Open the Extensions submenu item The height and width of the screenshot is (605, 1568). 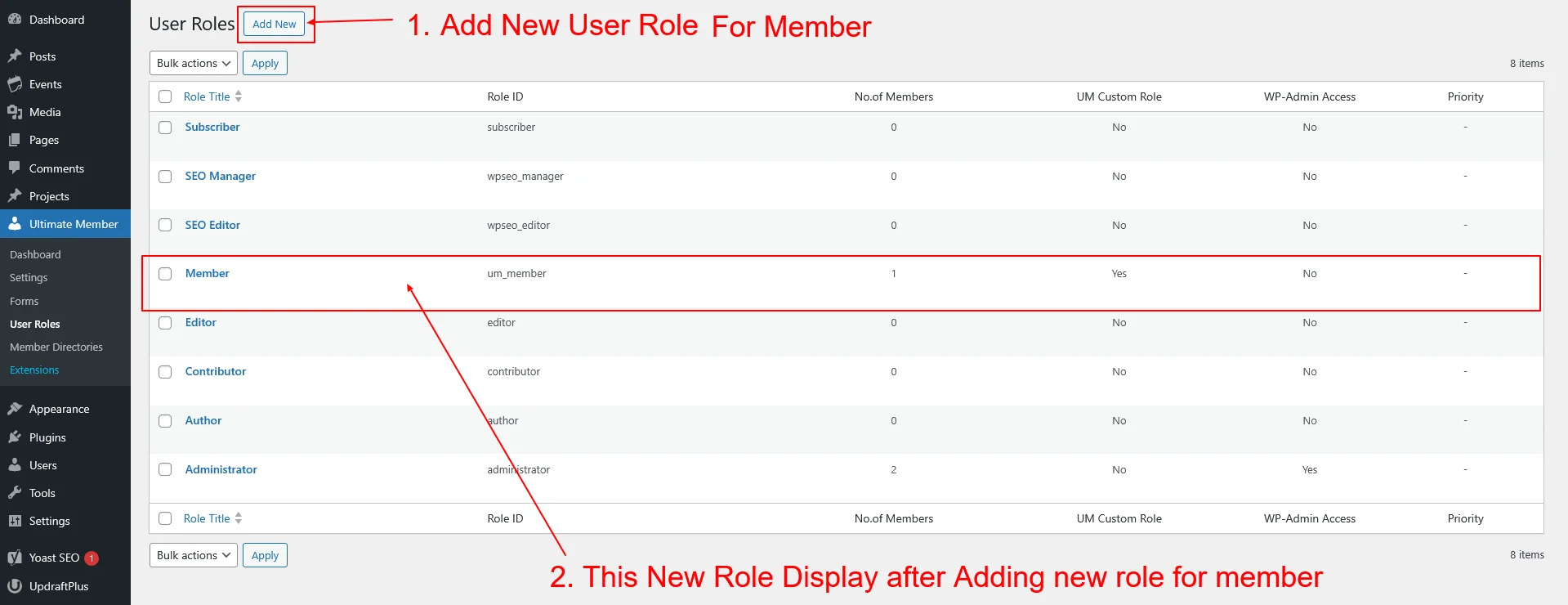[x=34, y=370]
